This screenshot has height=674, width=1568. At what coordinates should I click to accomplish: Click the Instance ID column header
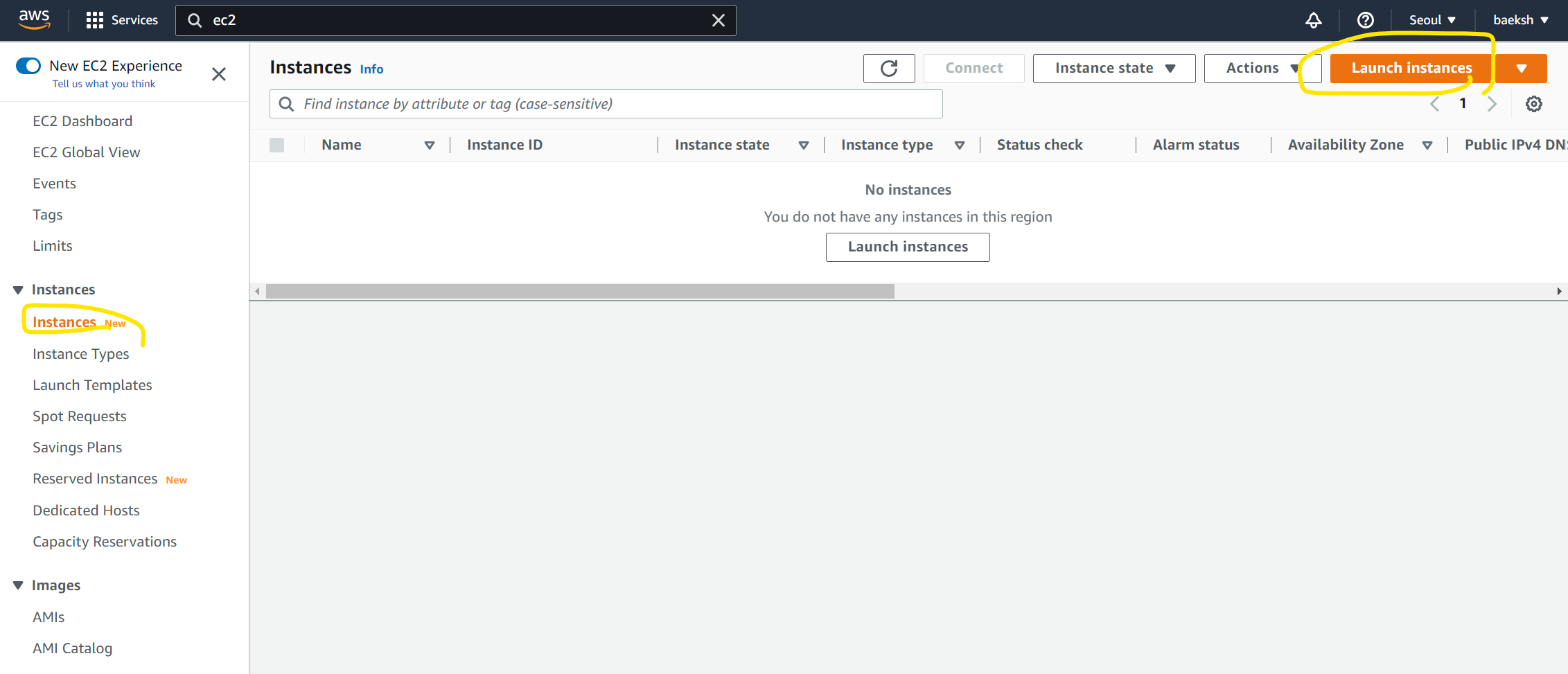(504, 145)
